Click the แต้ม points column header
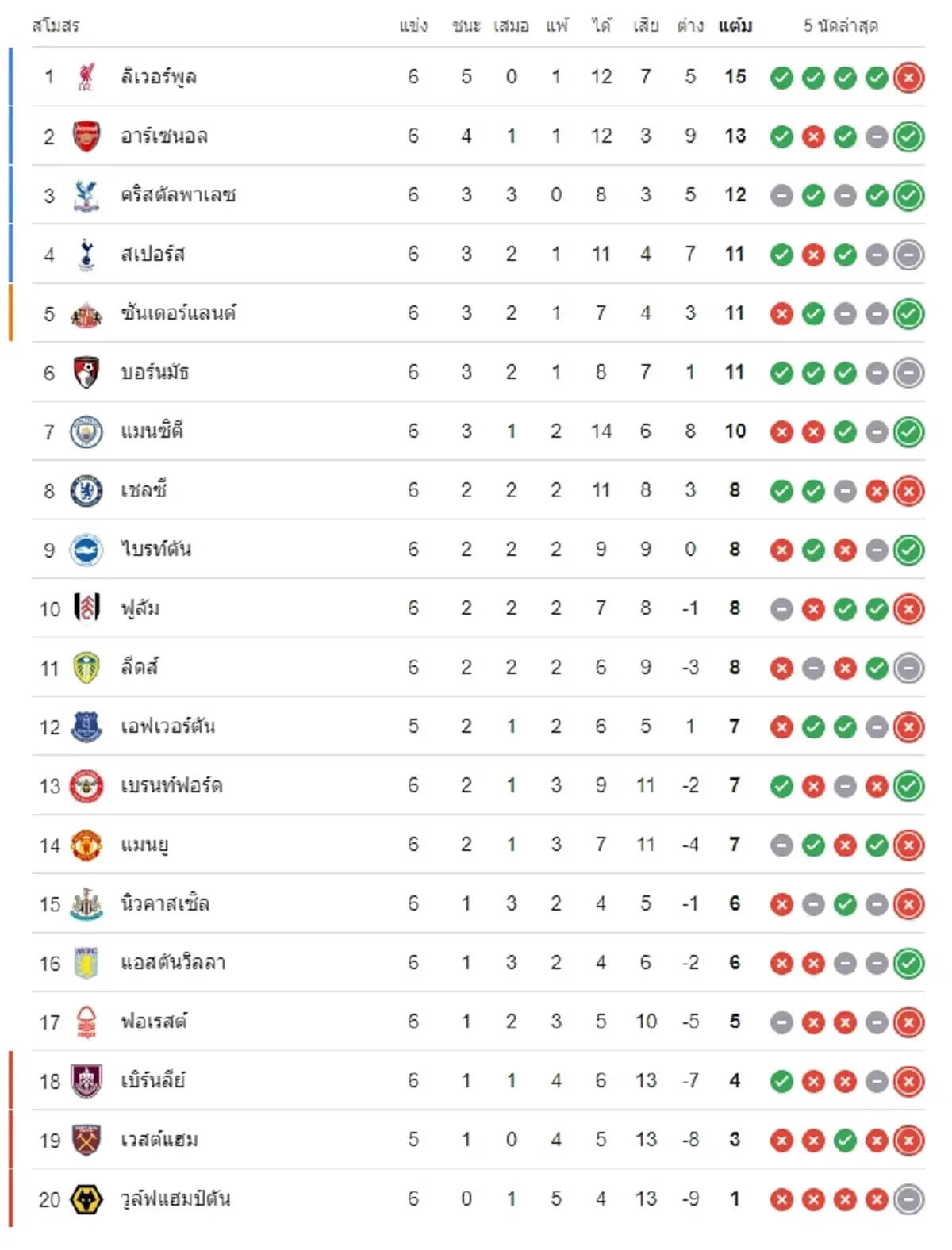 coord(735,26)
